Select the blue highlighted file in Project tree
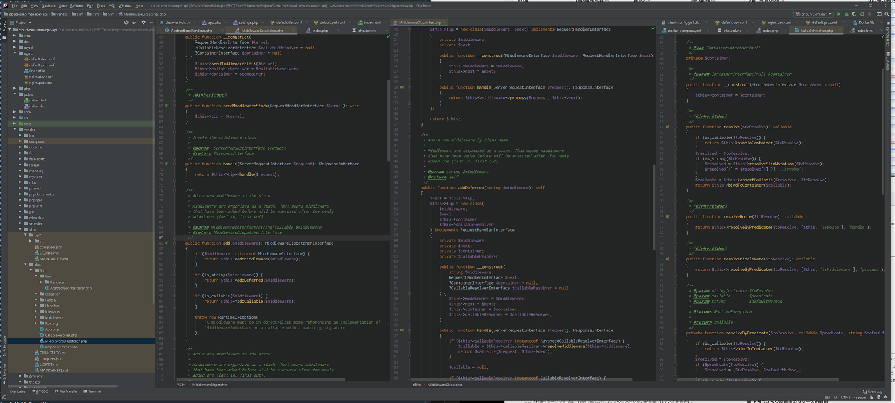The width and height of the screenshot is (895, 403). (x=82, y=341)
